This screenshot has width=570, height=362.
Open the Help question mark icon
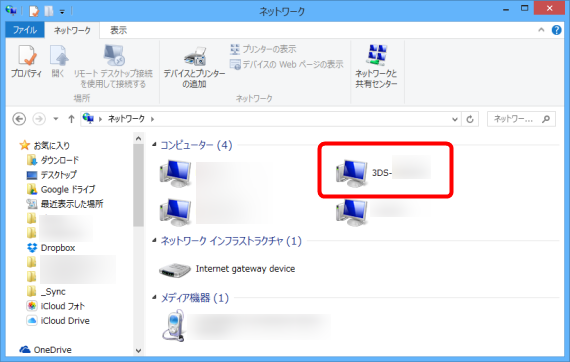556,30
